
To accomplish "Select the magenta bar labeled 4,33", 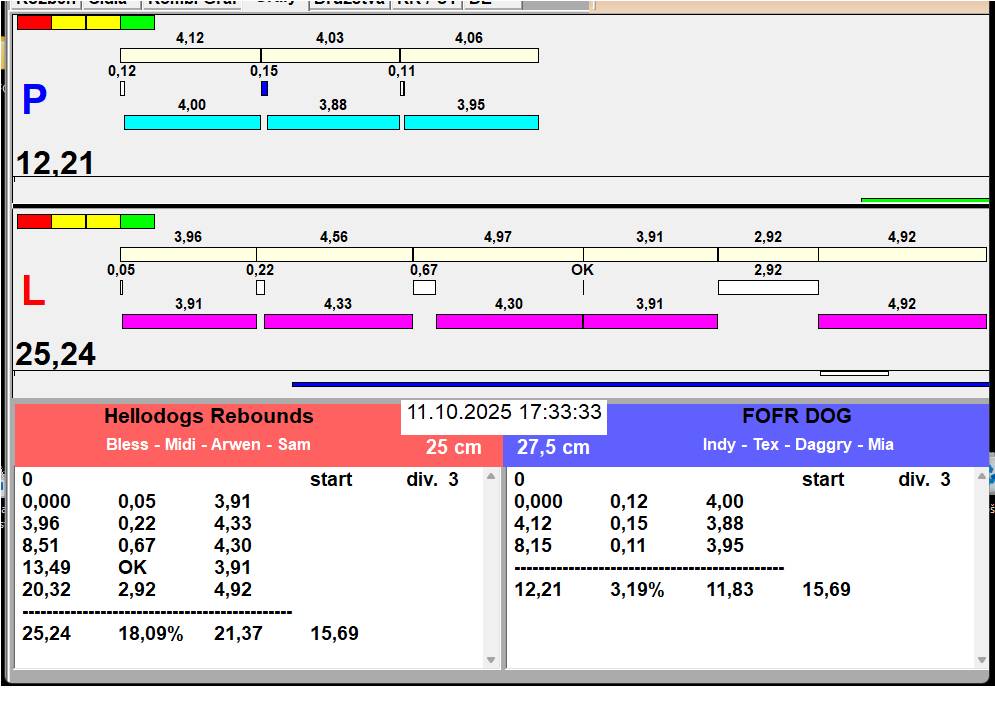I will [338, 321].
